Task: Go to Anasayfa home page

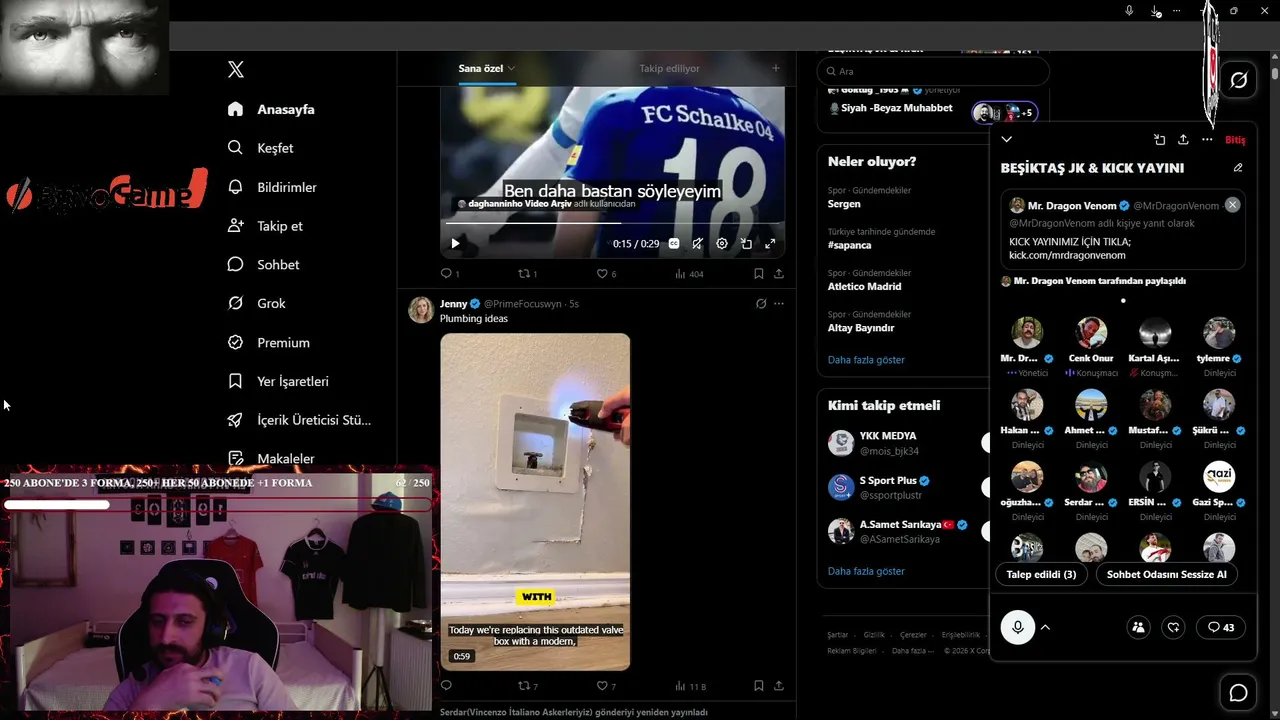Action: pos(271,109)
